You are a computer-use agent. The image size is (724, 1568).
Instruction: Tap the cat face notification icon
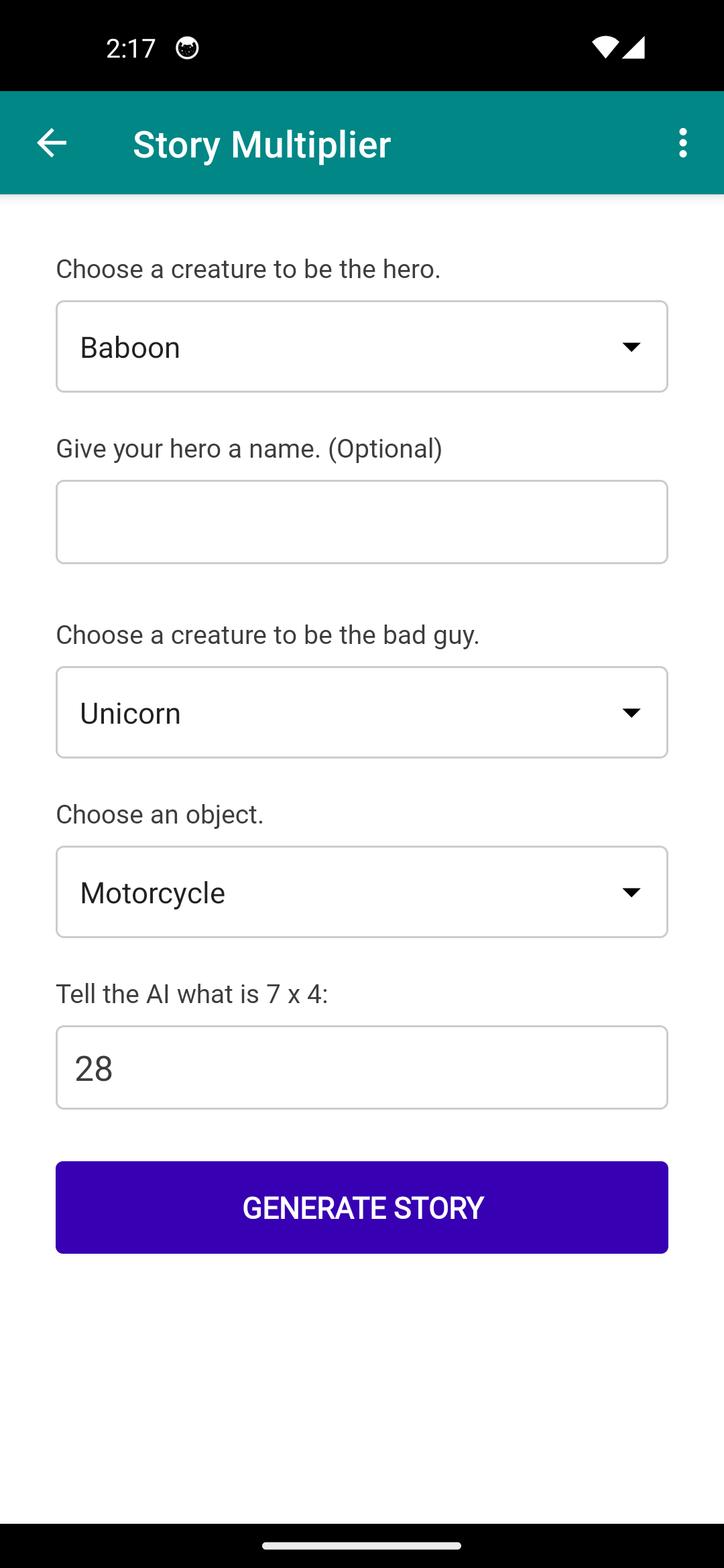187,48
